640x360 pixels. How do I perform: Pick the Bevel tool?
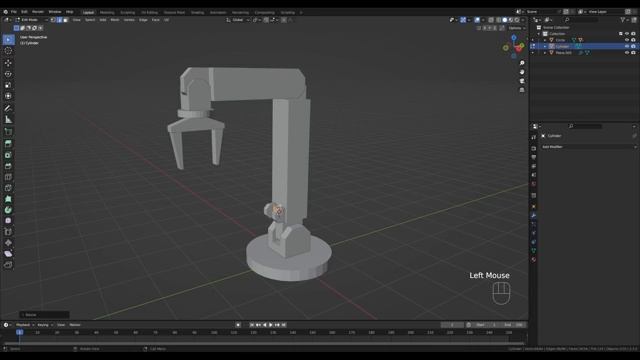8,166
